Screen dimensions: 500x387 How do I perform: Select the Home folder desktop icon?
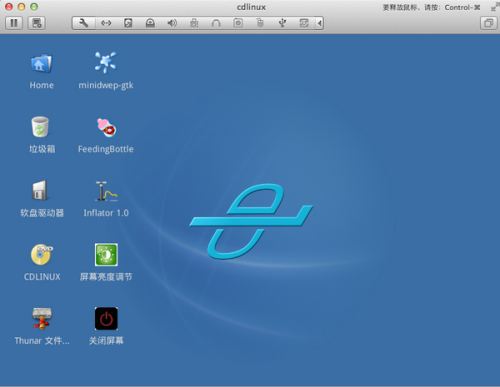tap(41, 63)
